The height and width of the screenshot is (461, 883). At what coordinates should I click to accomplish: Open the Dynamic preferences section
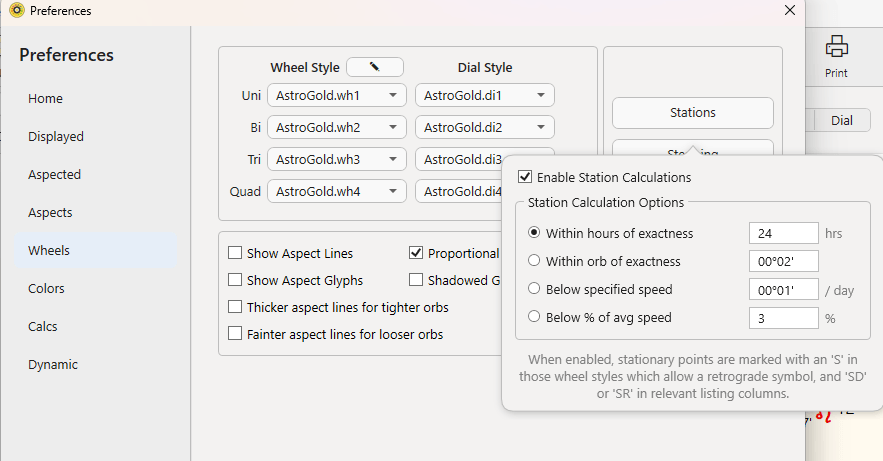(53, 364)
